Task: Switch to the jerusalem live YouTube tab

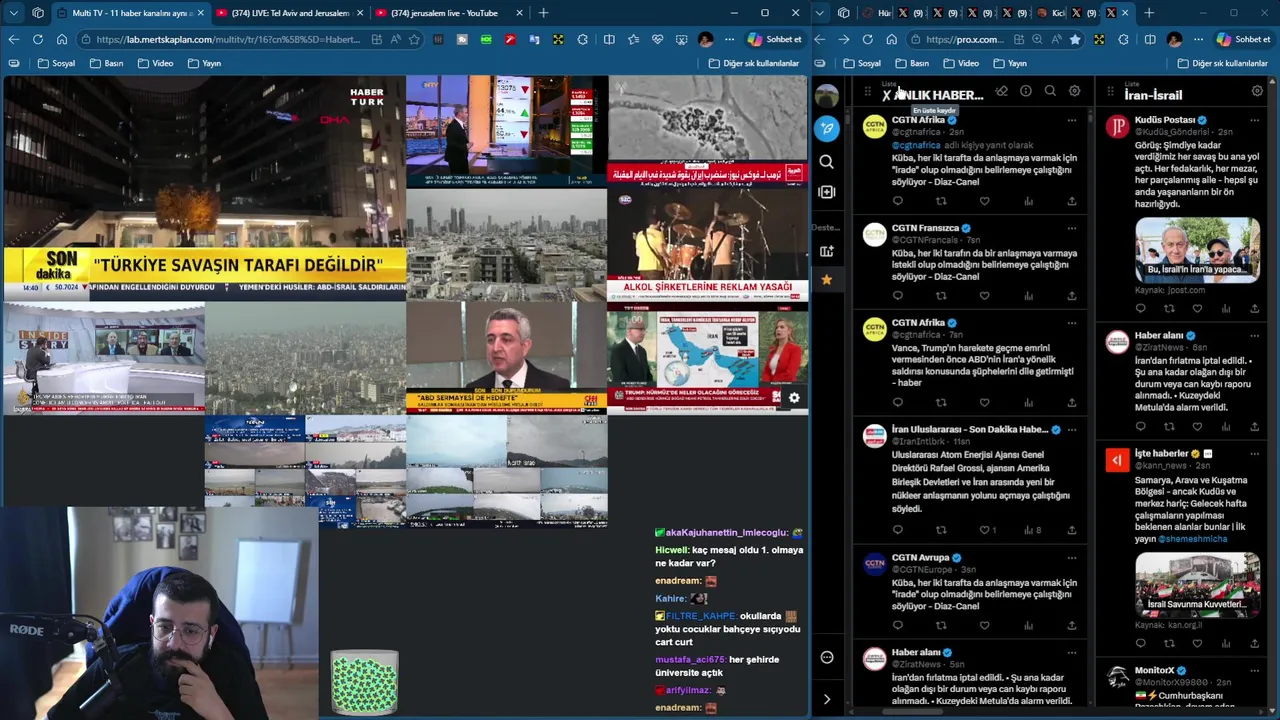Action: click(x=450, y=13)
